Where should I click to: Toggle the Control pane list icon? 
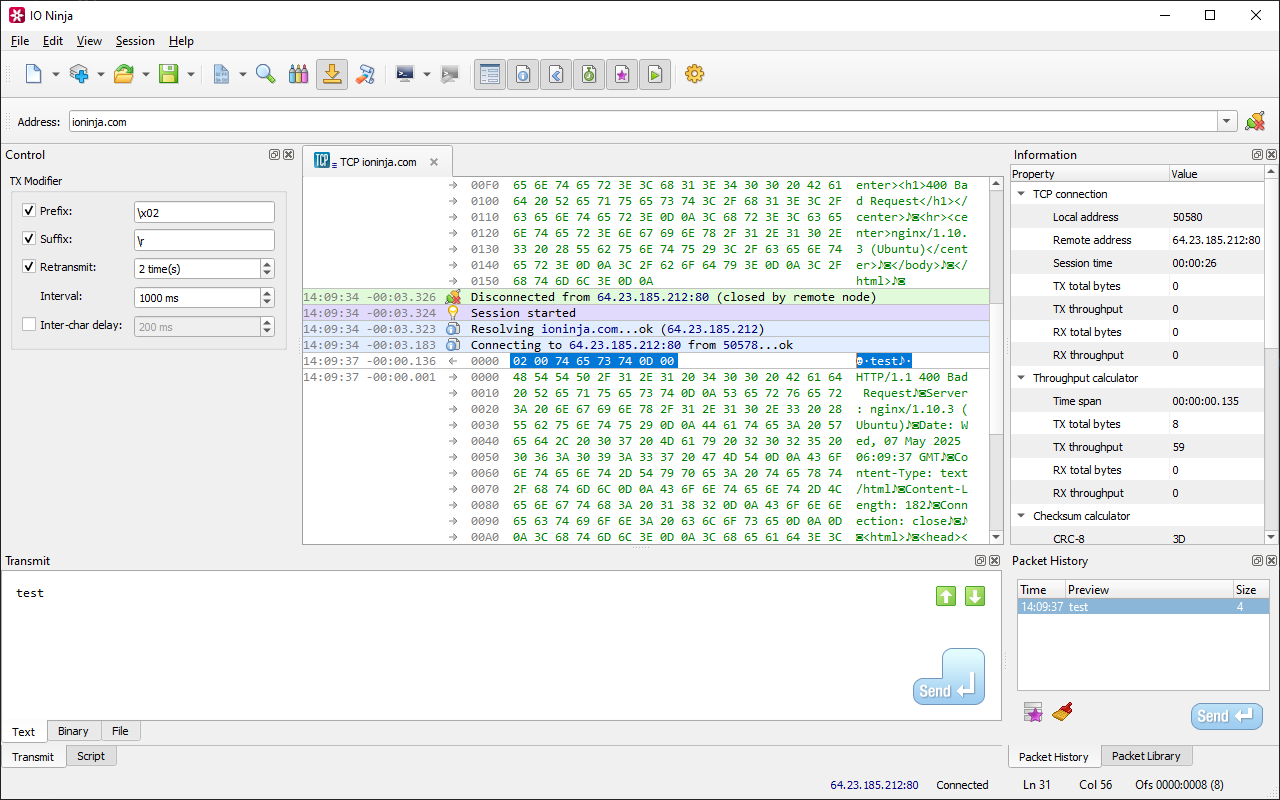tap(490, 74)
